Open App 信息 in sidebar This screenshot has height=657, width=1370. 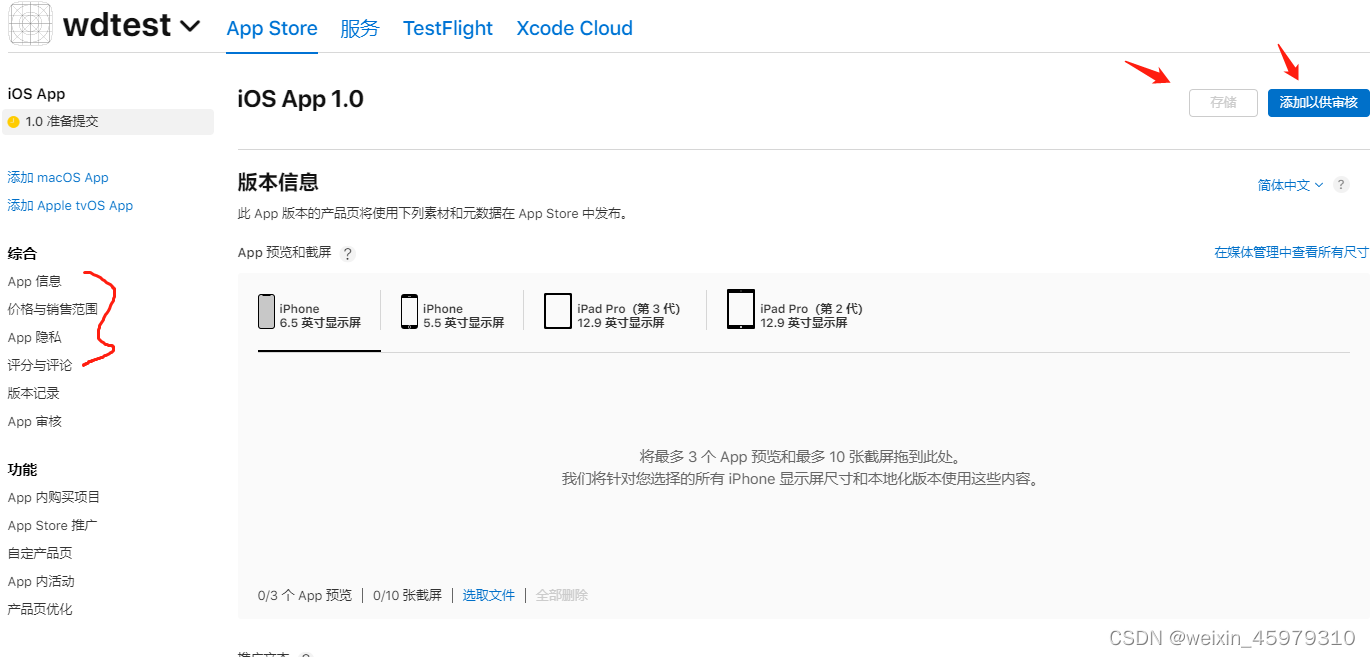(x=35, y=281)
